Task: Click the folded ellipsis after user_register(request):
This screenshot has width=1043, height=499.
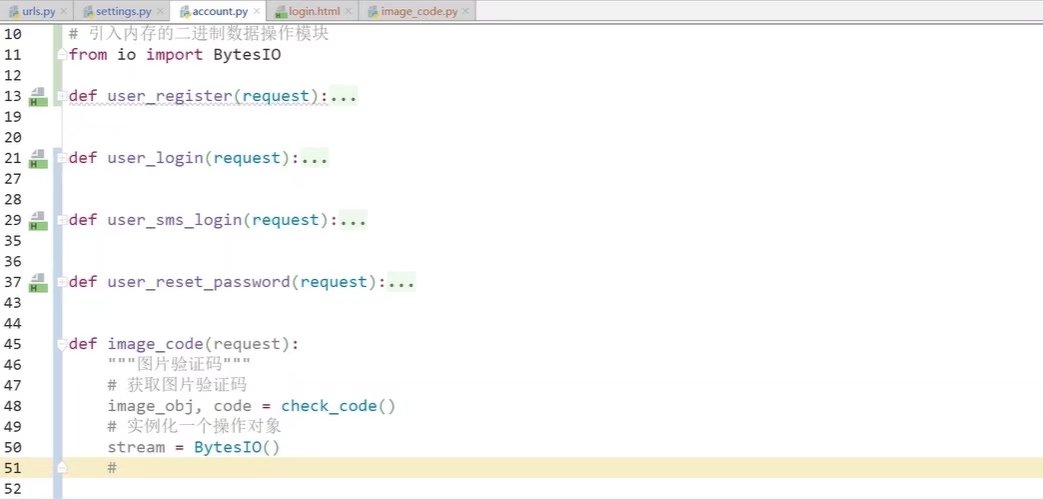Action: [x=343, y=96]
